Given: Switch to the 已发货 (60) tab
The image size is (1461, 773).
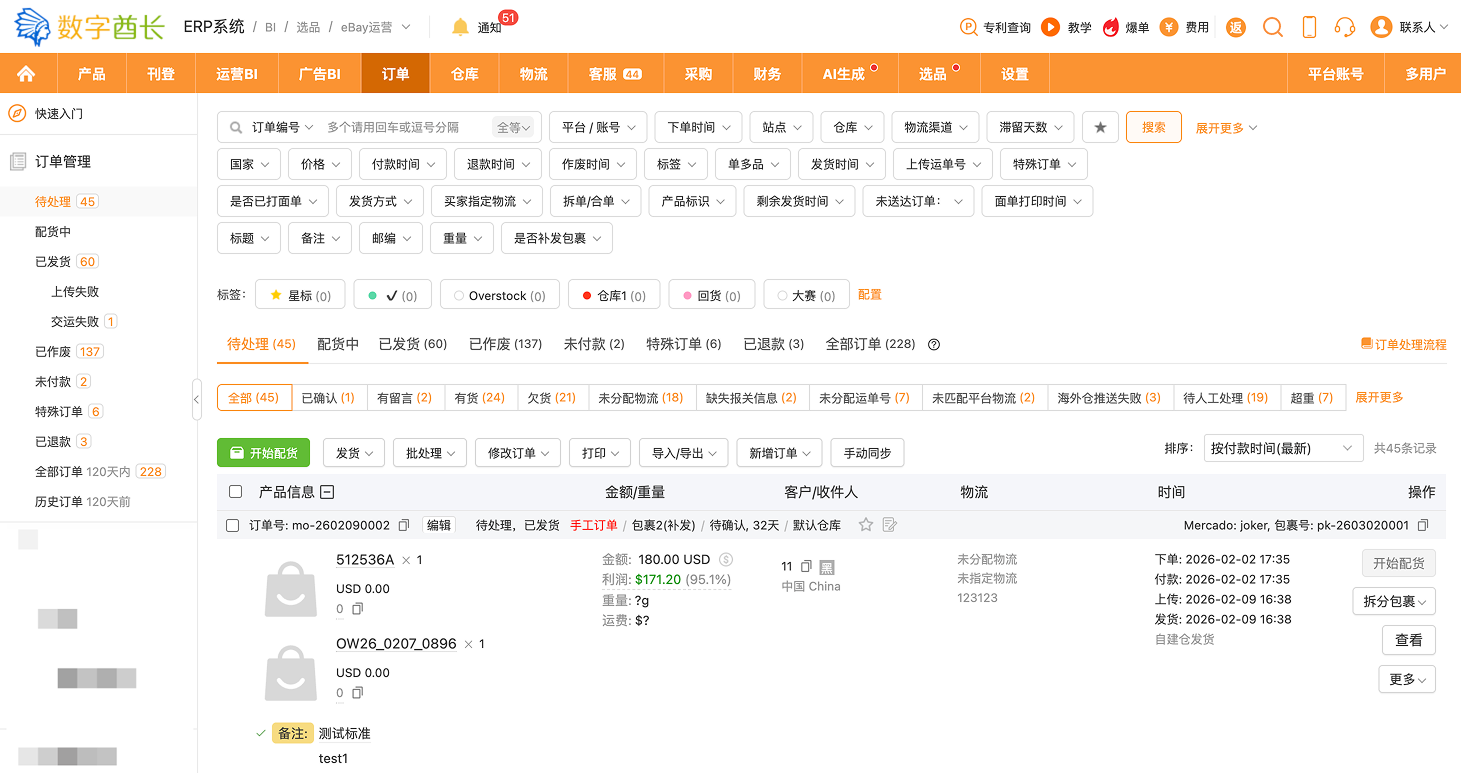Looking at the screenshot, I should pyautogui.click(x=412, y=344).
